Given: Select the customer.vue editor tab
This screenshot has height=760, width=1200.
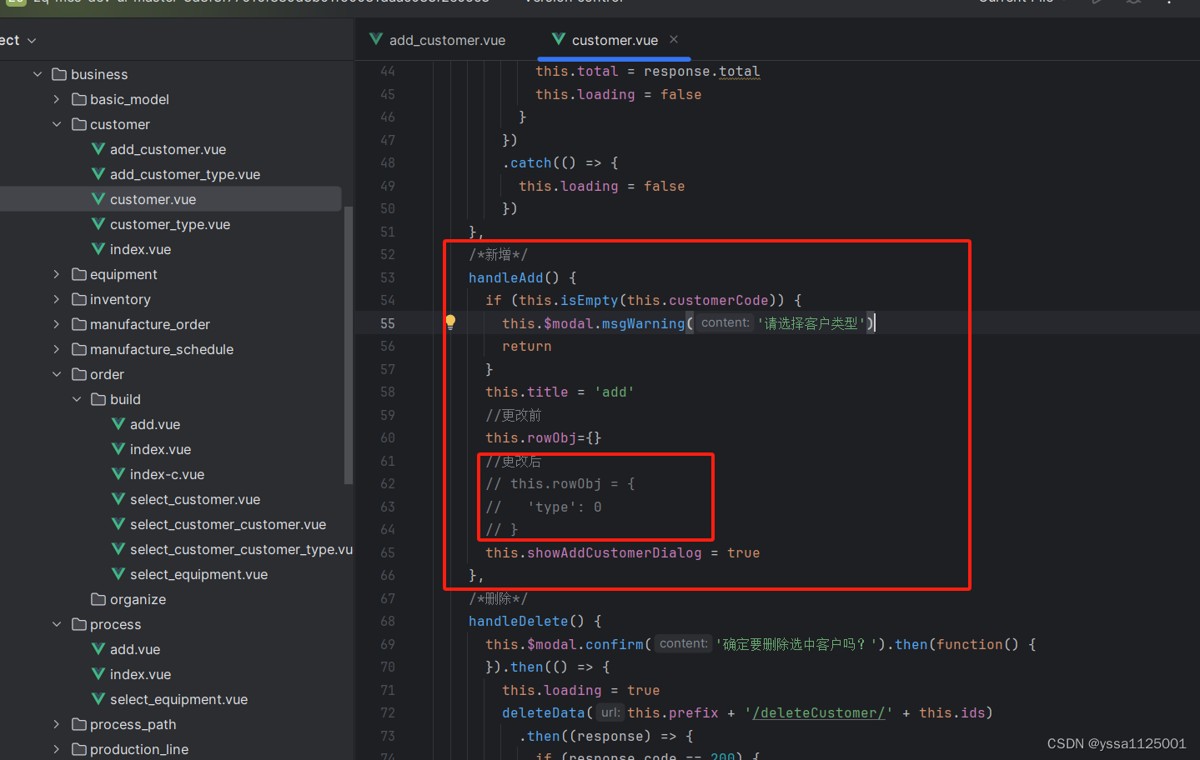Looking at the screenshot, I should coord(613,40).
